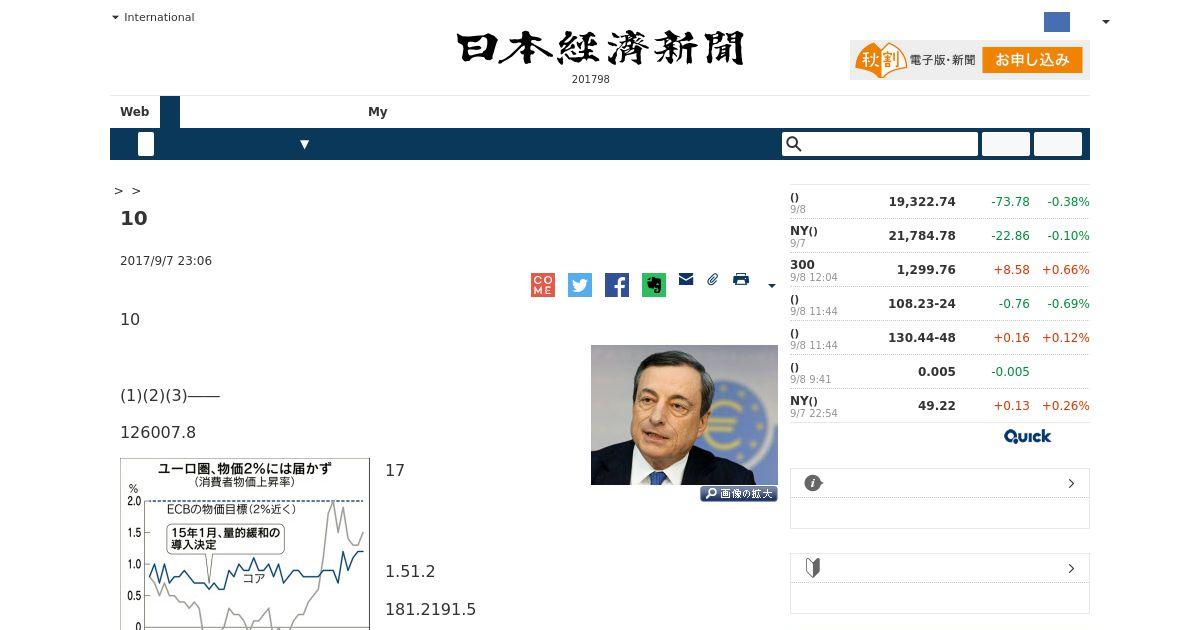Select the -0.38% change value
Screen dimensions: 1200x630
1068,202
